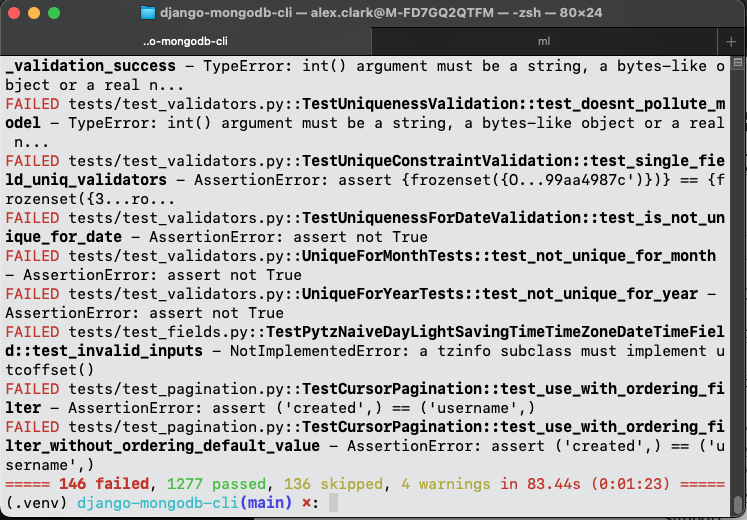
Task: Click the text '4 warnings'
Action: pyautogui.click(x=445, y=484)
